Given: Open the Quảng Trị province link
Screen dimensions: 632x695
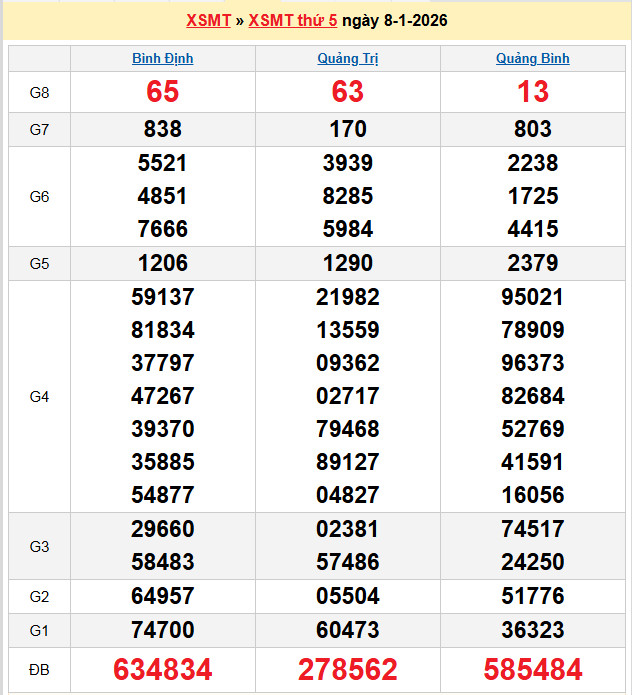Looking at the screenshot, I should pos(347,59).
